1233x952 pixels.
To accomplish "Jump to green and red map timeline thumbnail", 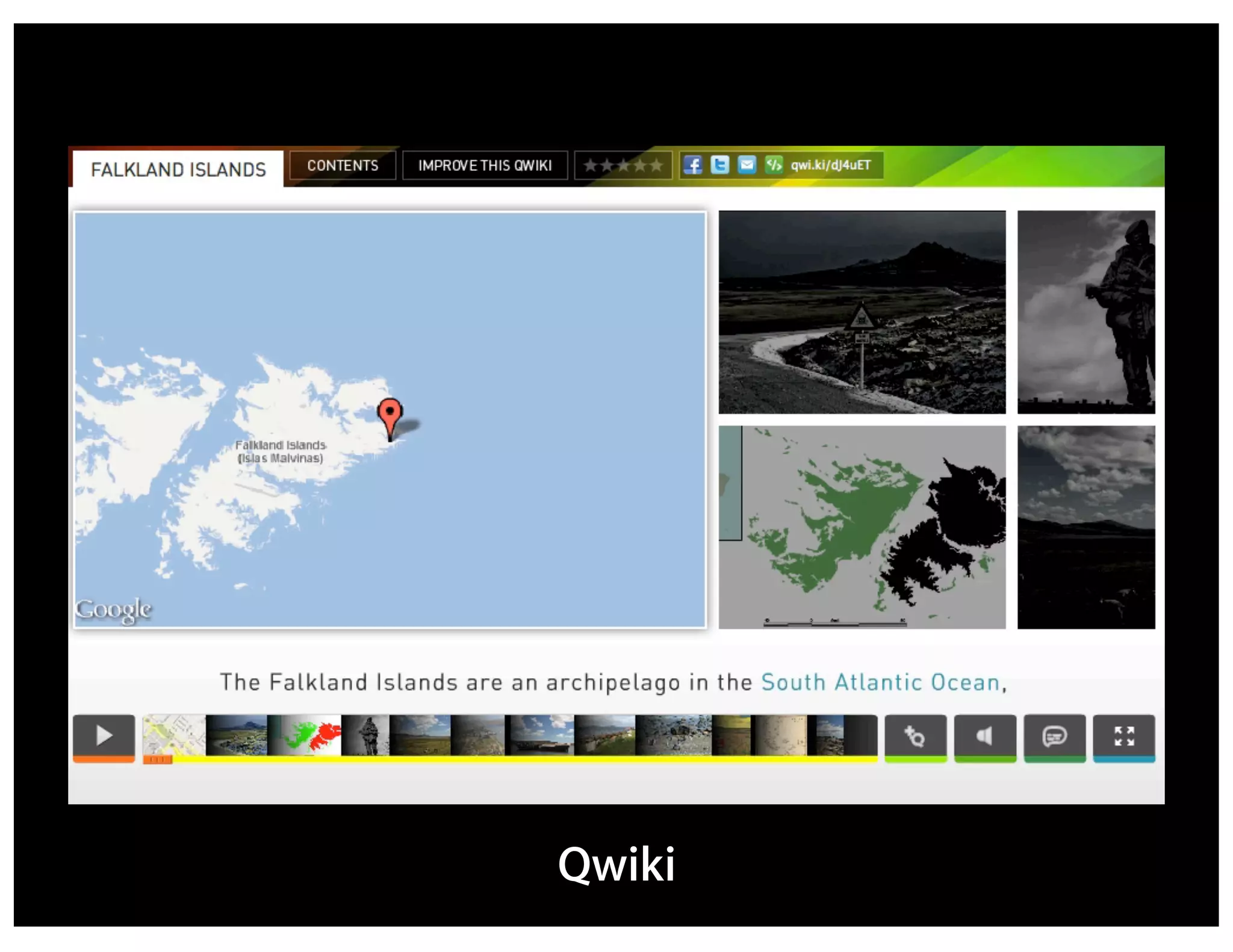I will [304, 735].
